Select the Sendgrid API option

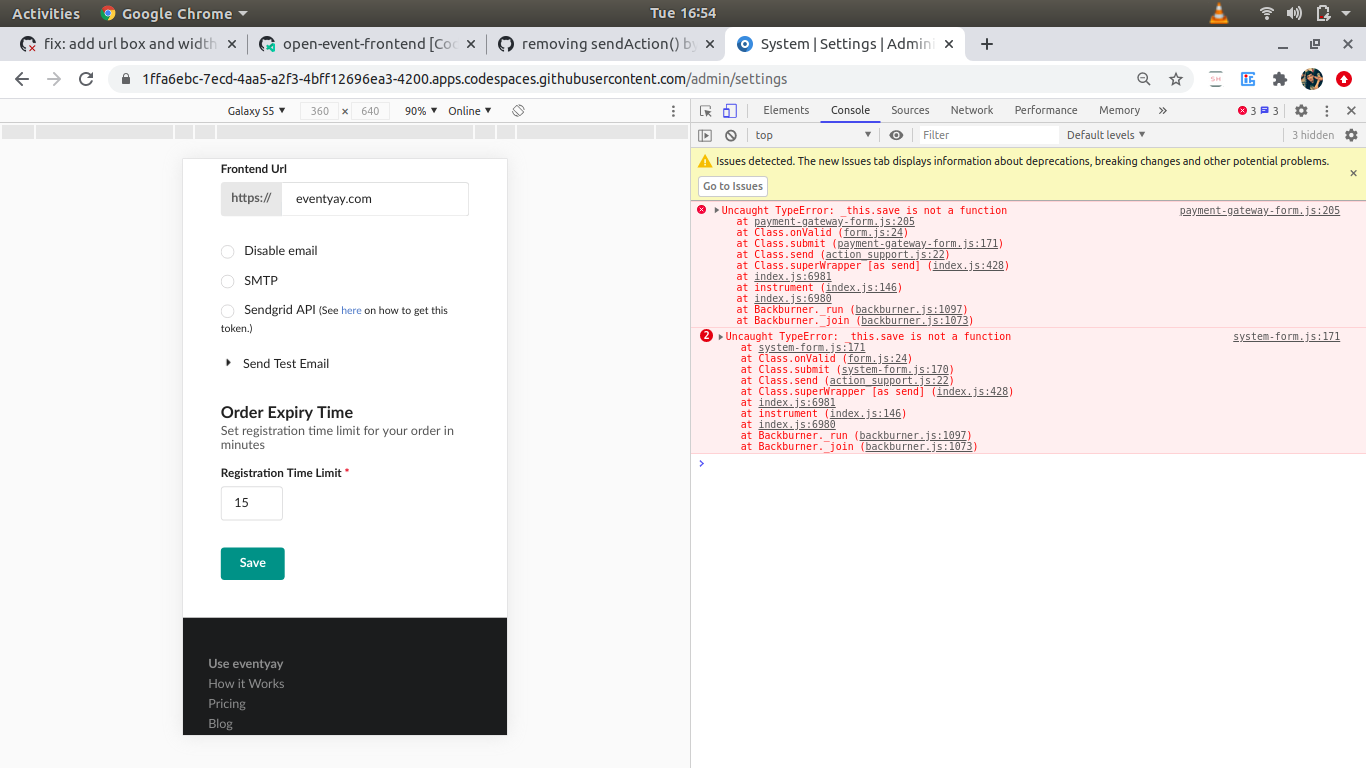click(x=227, y=310)
